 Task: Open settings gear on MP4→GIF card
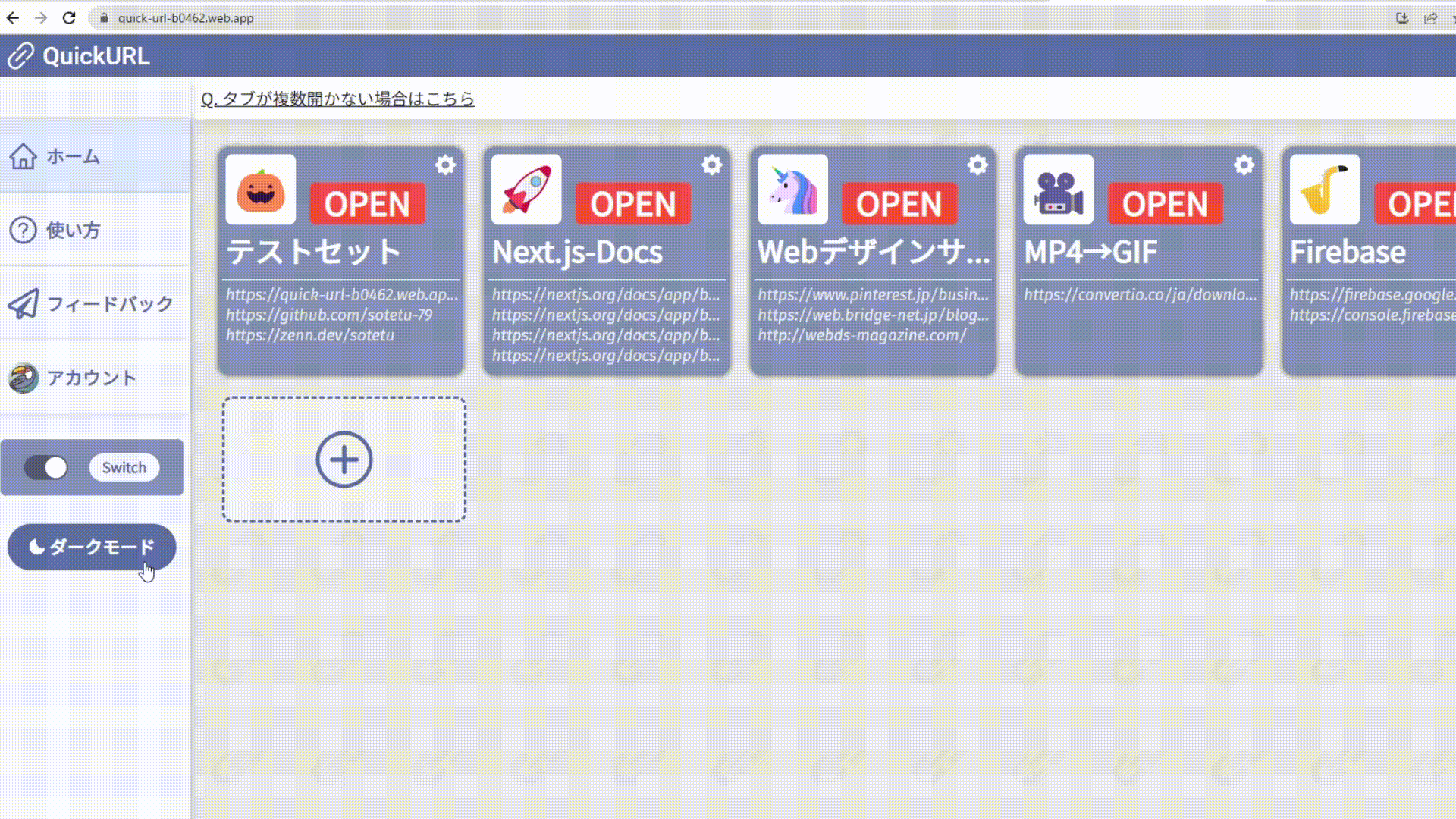click(x=1244, y=165)
